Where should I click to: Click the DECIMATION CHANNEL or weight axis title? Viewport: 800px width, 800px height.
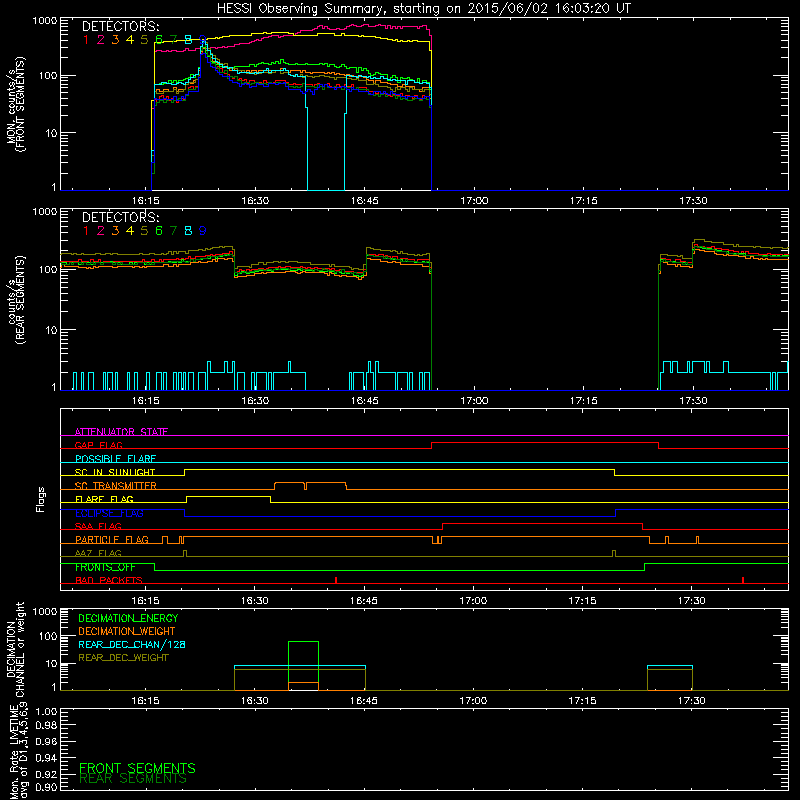tap(15, 649)
